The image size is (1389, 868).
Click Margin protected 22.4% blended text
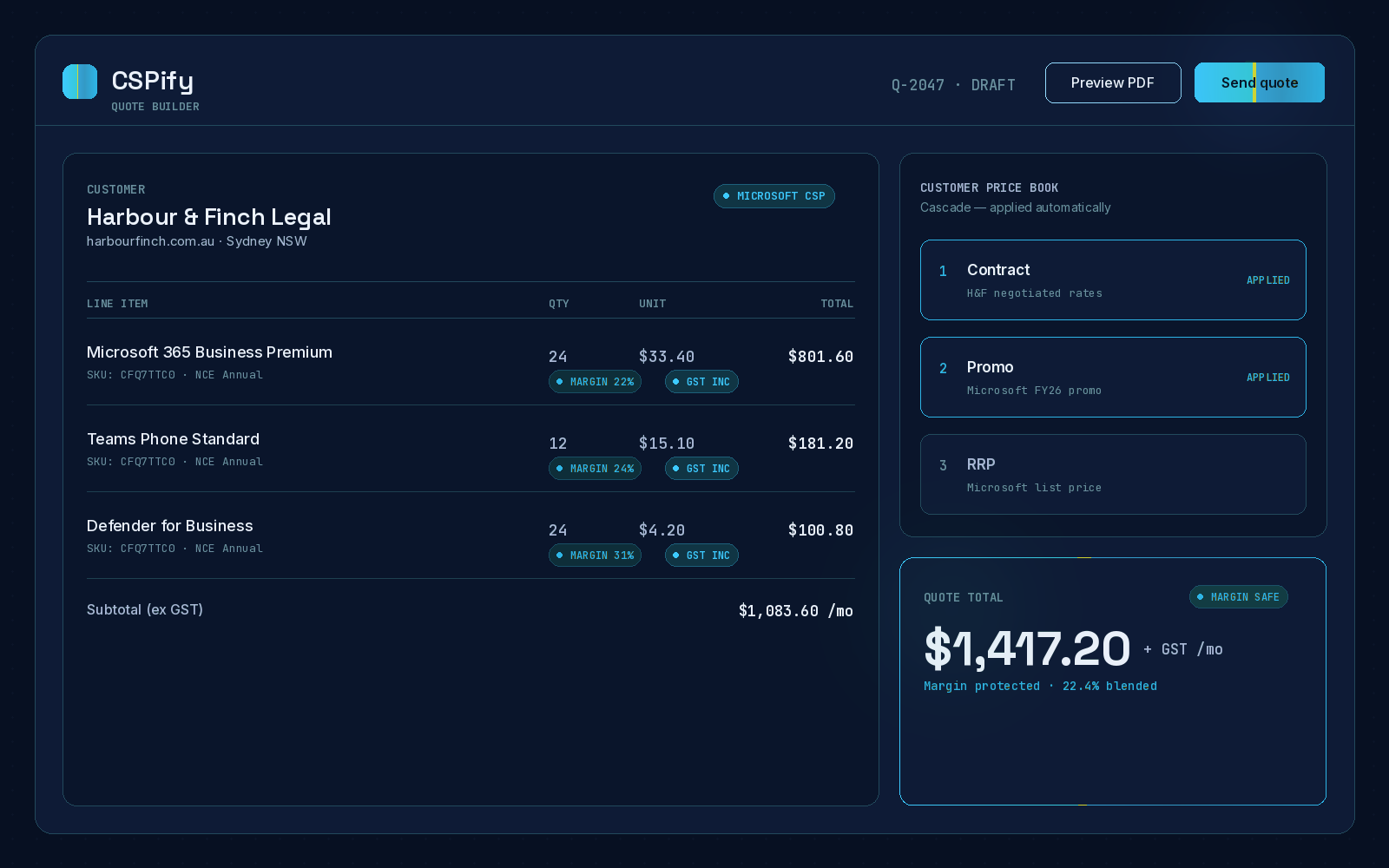(1040, 686)
